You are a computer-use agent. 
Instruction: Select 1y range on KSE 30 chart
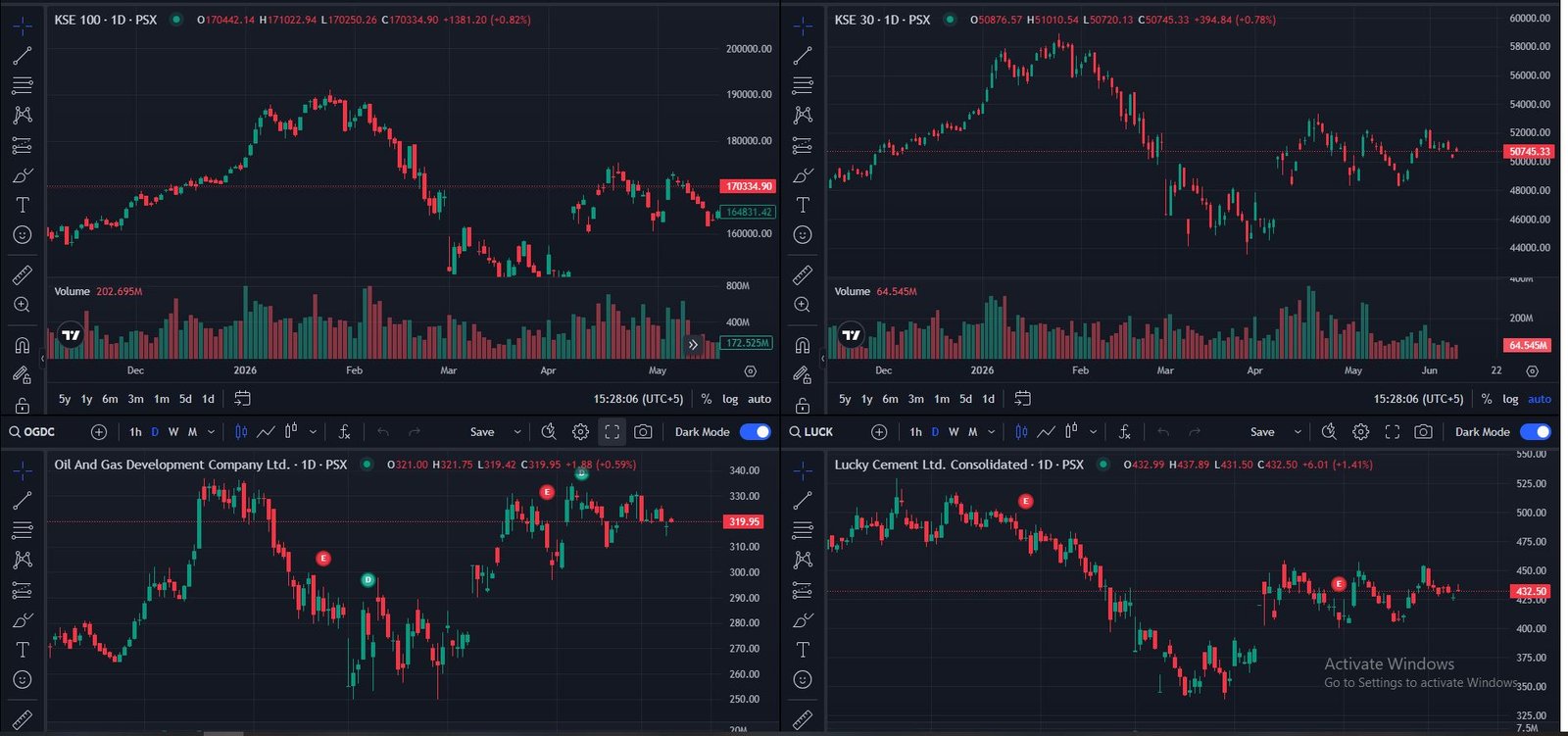point(866,399)
